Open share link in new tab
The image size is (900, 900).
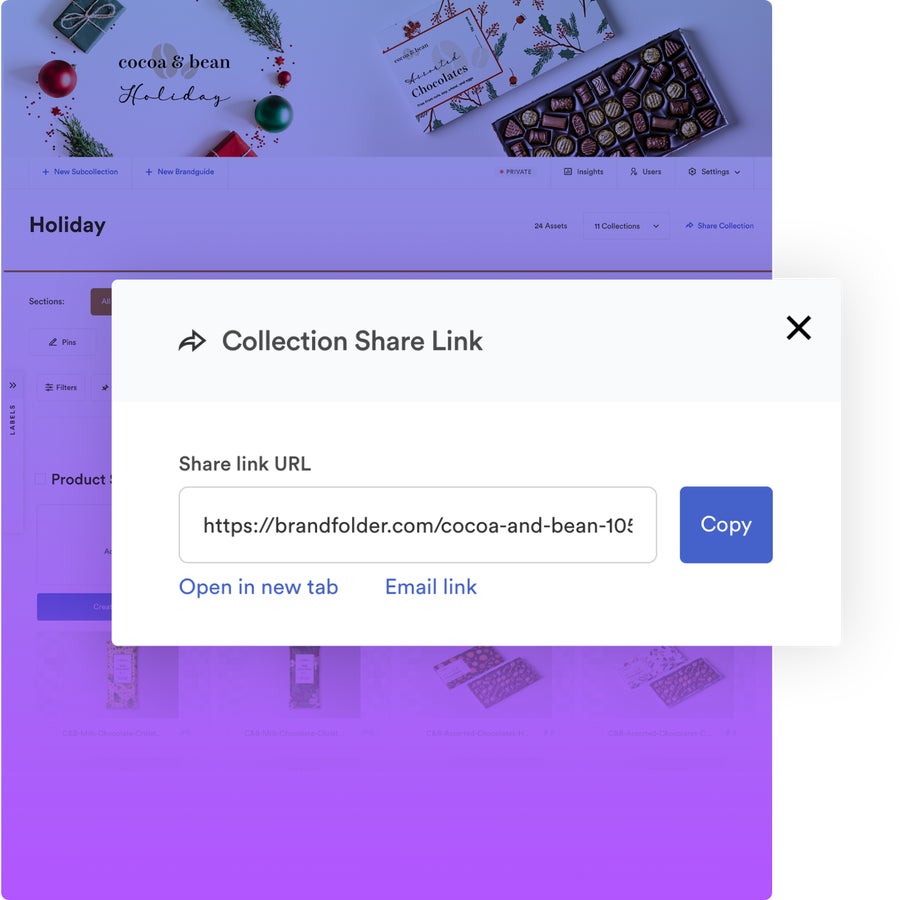pos(258,587)
